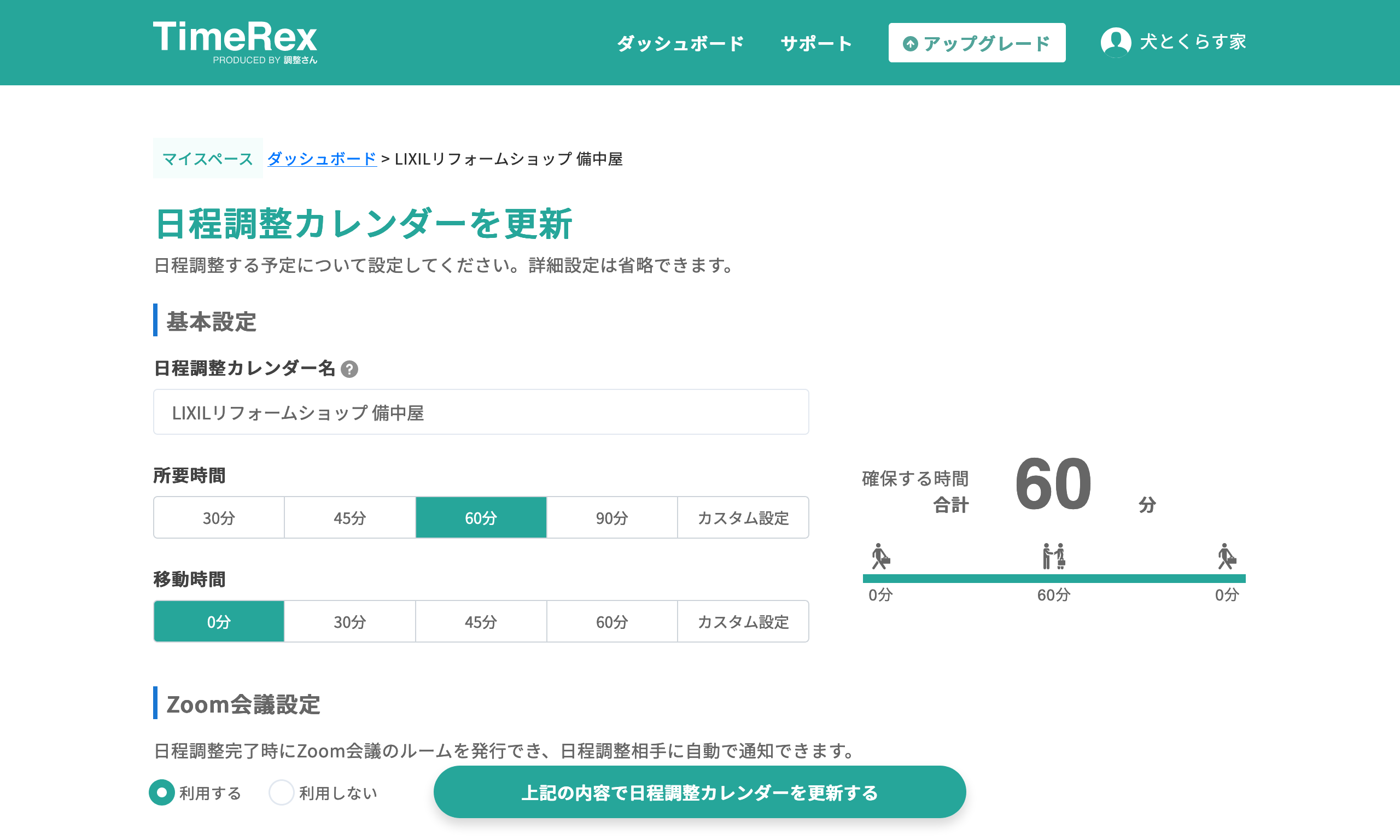Viewport: 1400px width, 840px height.
Task: Click the large 60 total minutes value
Action: (1053, 485)
